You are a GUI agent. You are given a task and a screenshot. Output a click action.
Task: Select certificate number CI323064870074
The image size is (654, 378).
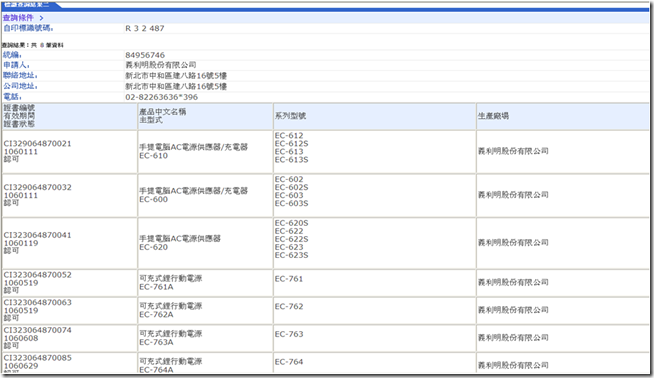click(38, 330)
